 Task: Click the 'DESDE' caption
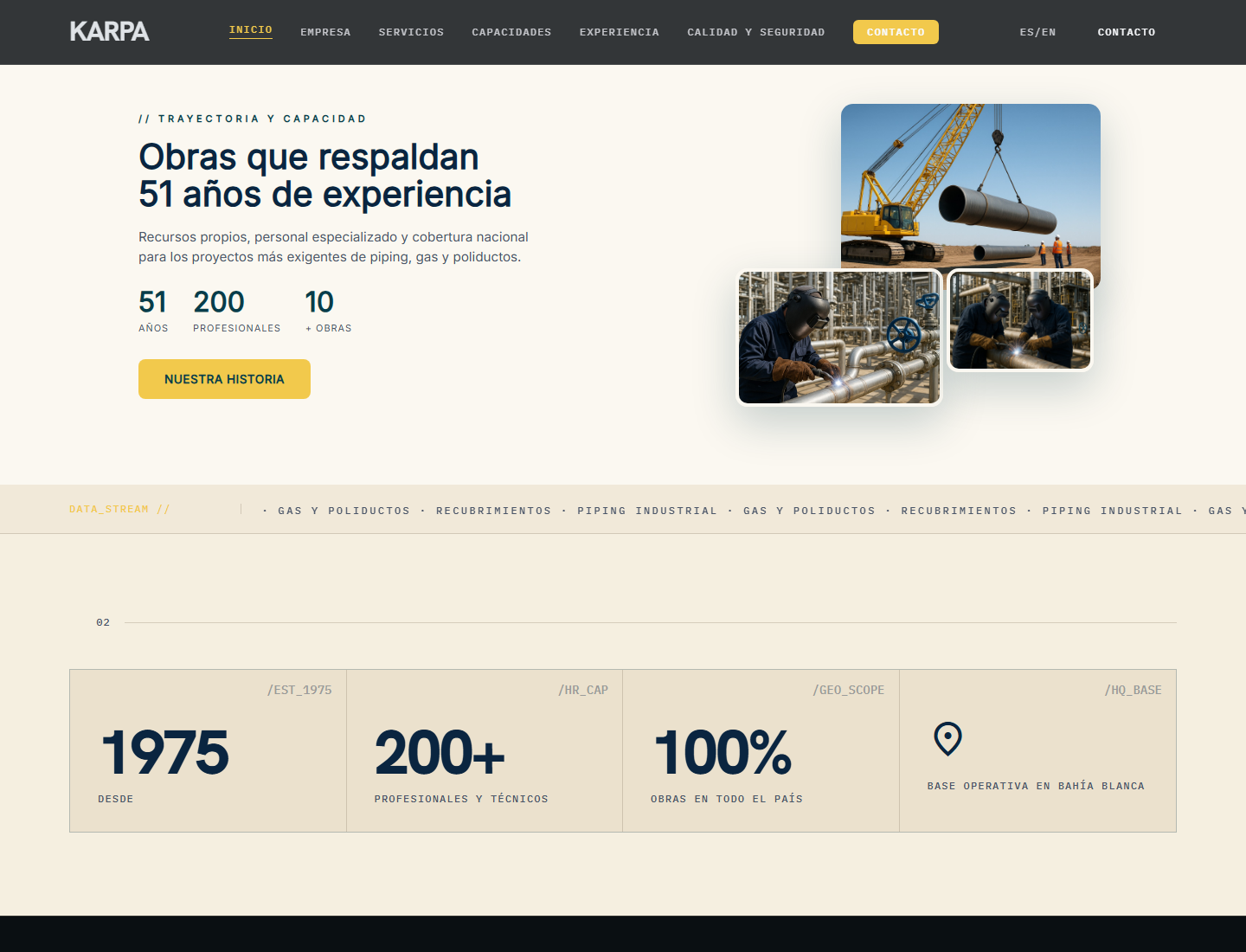(x=116, y=799)
